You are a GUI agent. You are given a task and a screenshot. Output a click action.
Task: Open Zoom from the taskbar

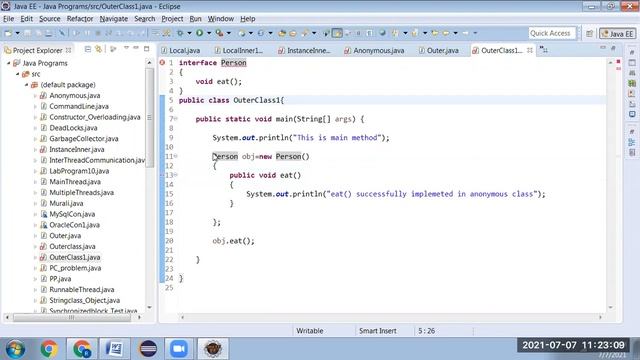coord(179,349)
